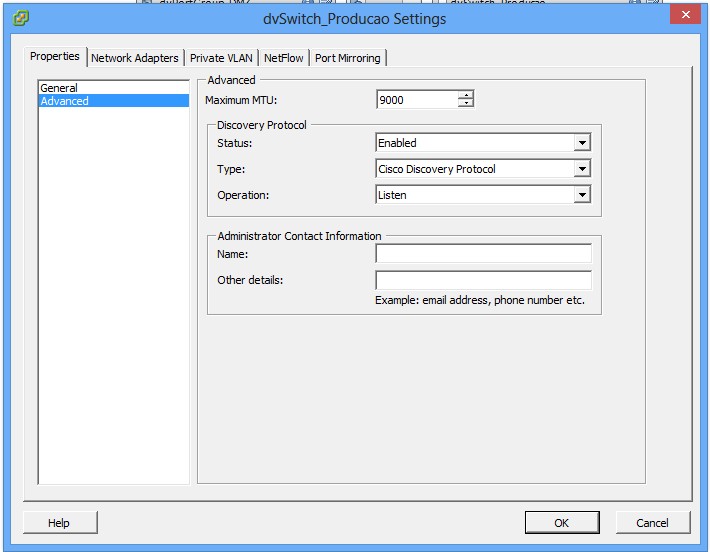Viewport: 710px width, 552px height.
Task: Go to the NetFlow tab
Action: click(x=283, y=58)
